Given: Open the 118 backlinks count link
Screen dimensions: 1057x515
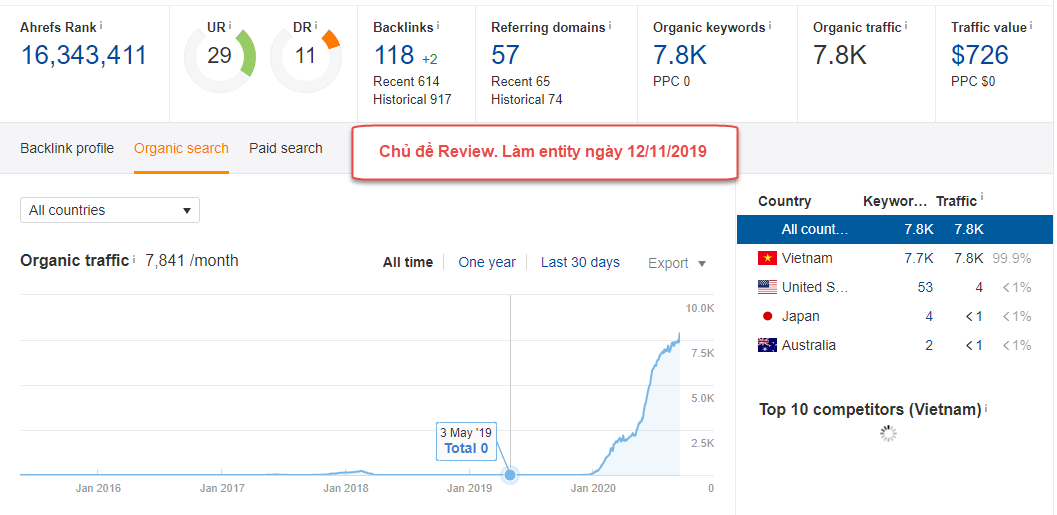Looking at the screenshot, I should [x=394, y=55].
